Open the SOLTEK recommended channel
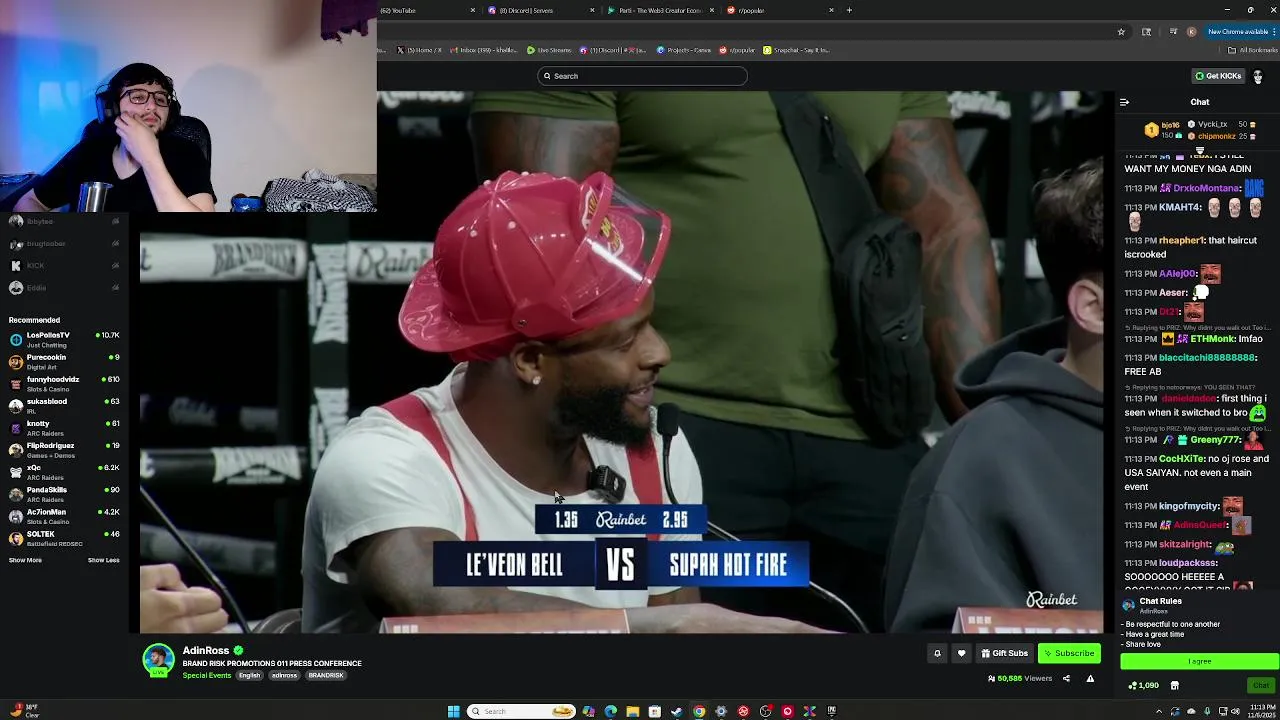Viewport: 1280px width, 720px height. click(64, 537)
